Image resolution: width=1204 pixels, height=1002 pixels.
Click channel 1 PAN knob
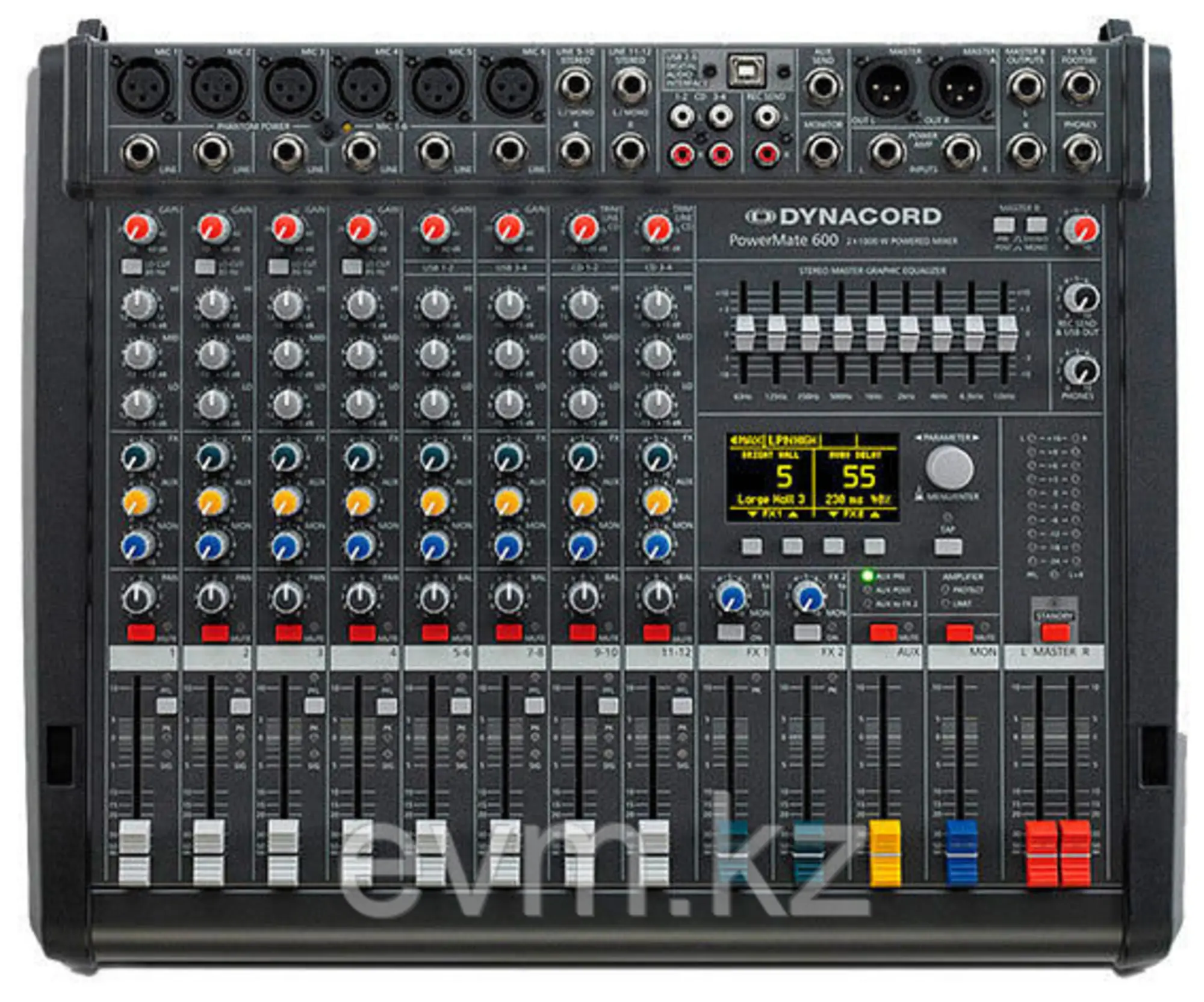coord(139,598)
